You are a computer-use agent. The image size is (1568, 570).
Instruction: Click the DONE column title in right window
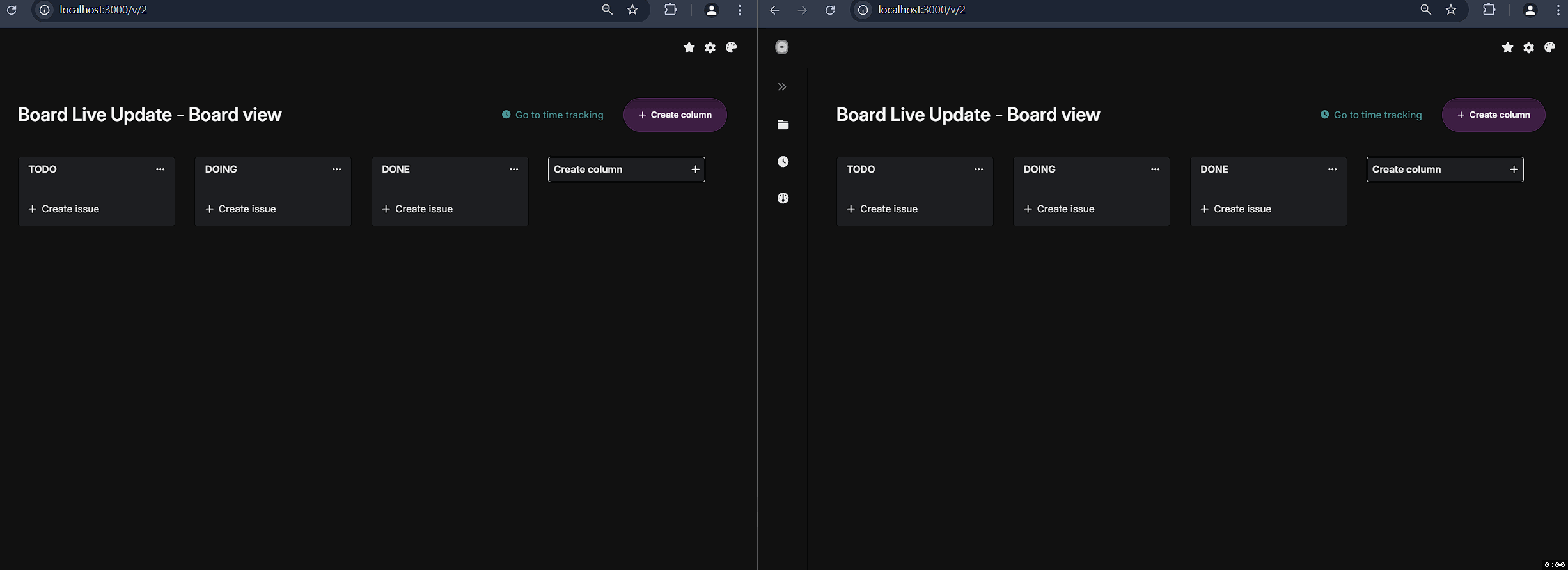point(1214,170)
